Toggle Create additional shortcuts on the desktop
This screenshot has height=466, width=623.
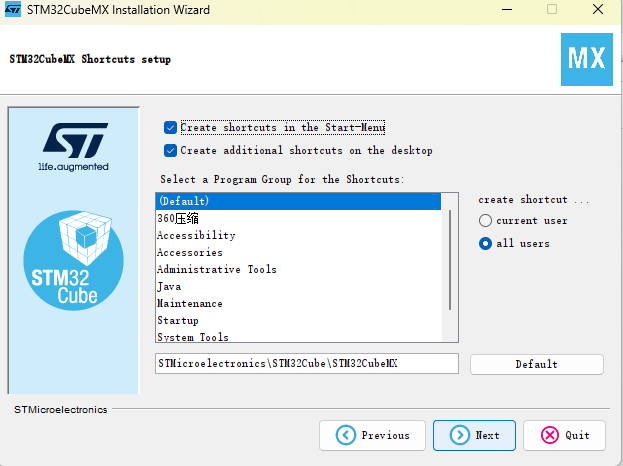[x=170, y=151]
